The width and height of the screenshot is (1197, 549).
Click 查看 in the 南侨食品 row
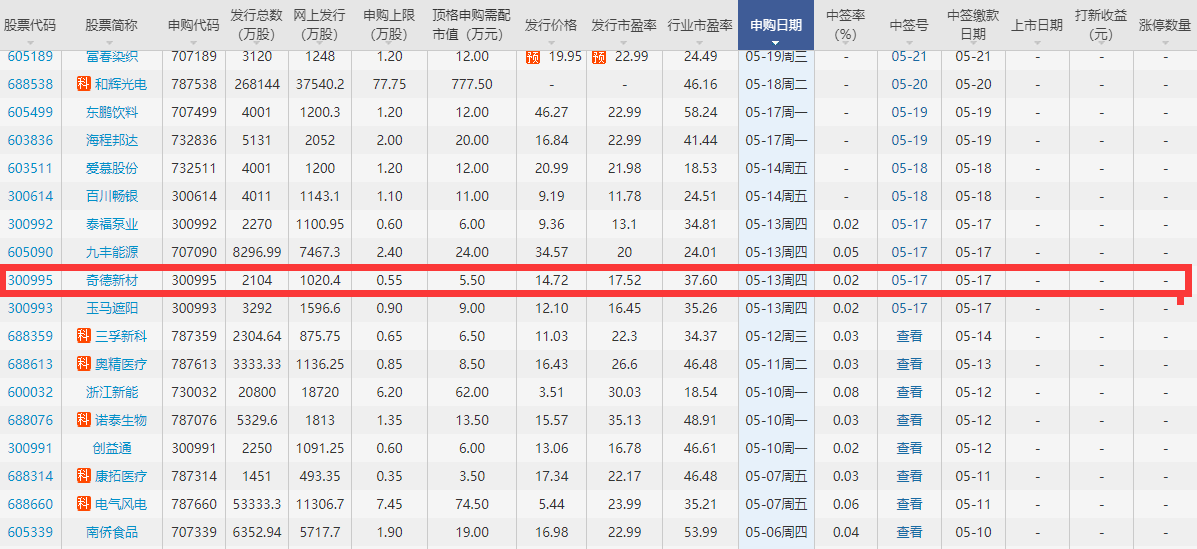point(909,532)
